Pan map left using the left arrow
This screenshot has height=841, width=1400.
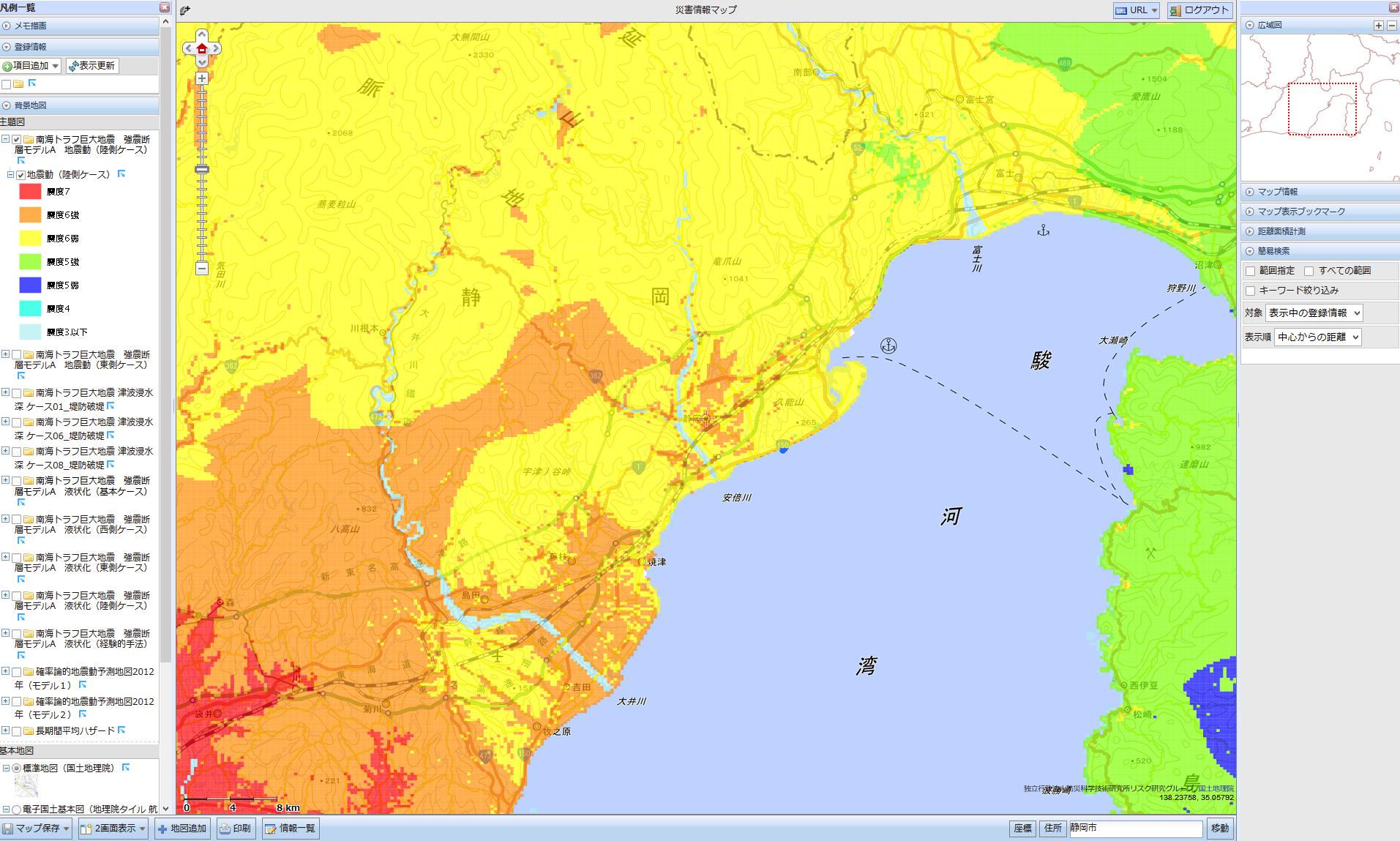188,49
